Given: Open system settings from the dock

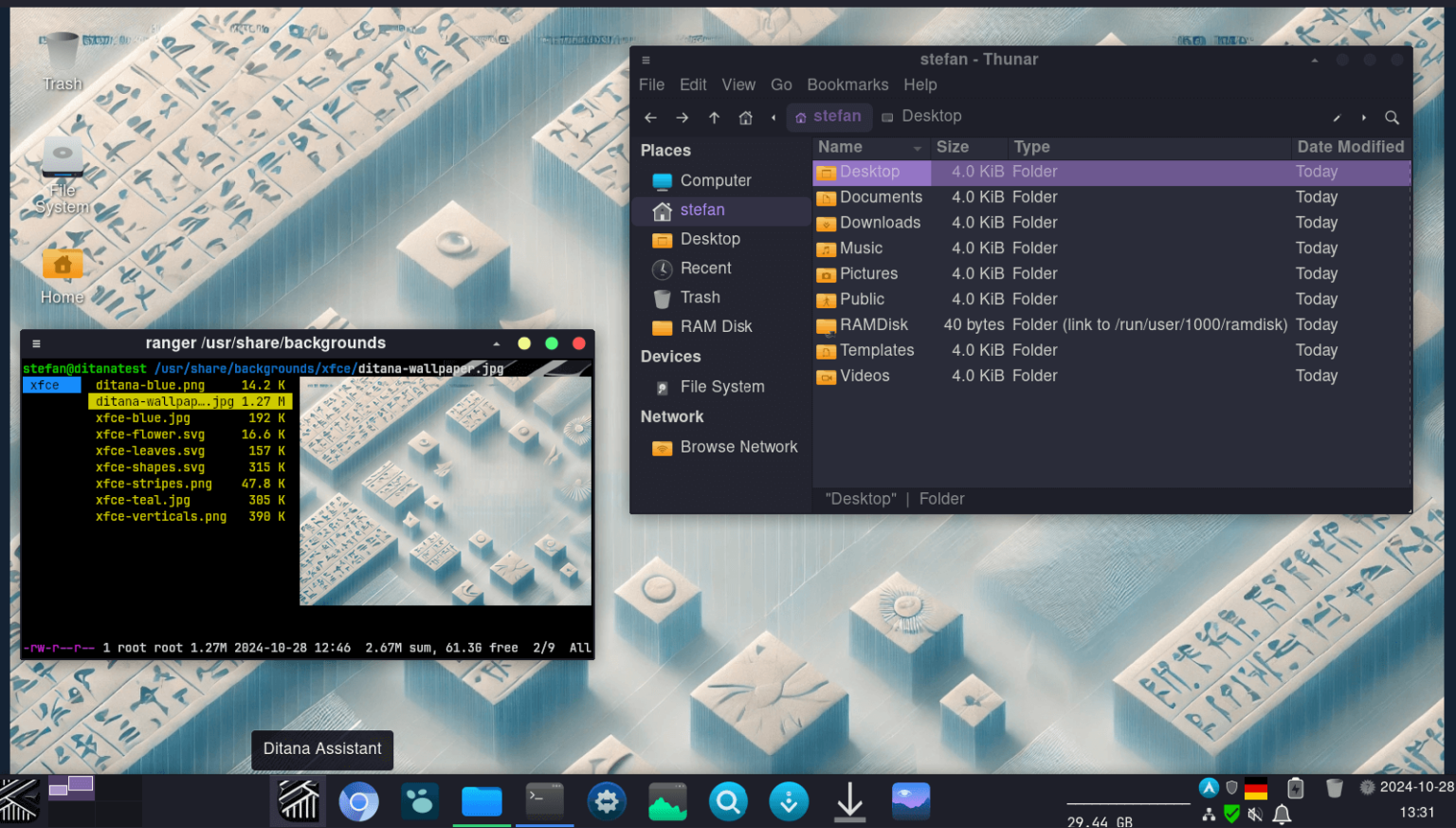Looking at the screenshot, I should [607, 801].
